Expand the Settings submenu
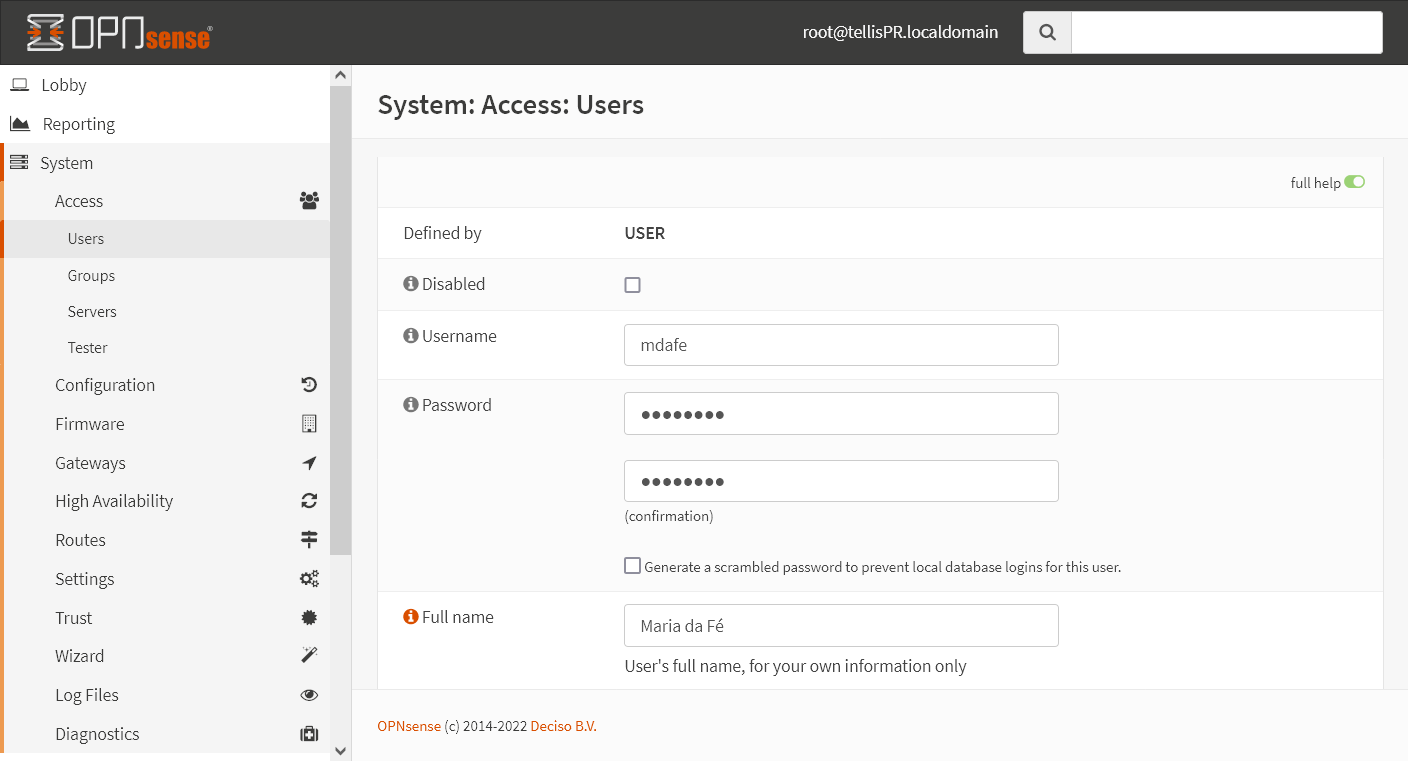The height and width of the screenshot is (761, 1408). tap(85, 579)
